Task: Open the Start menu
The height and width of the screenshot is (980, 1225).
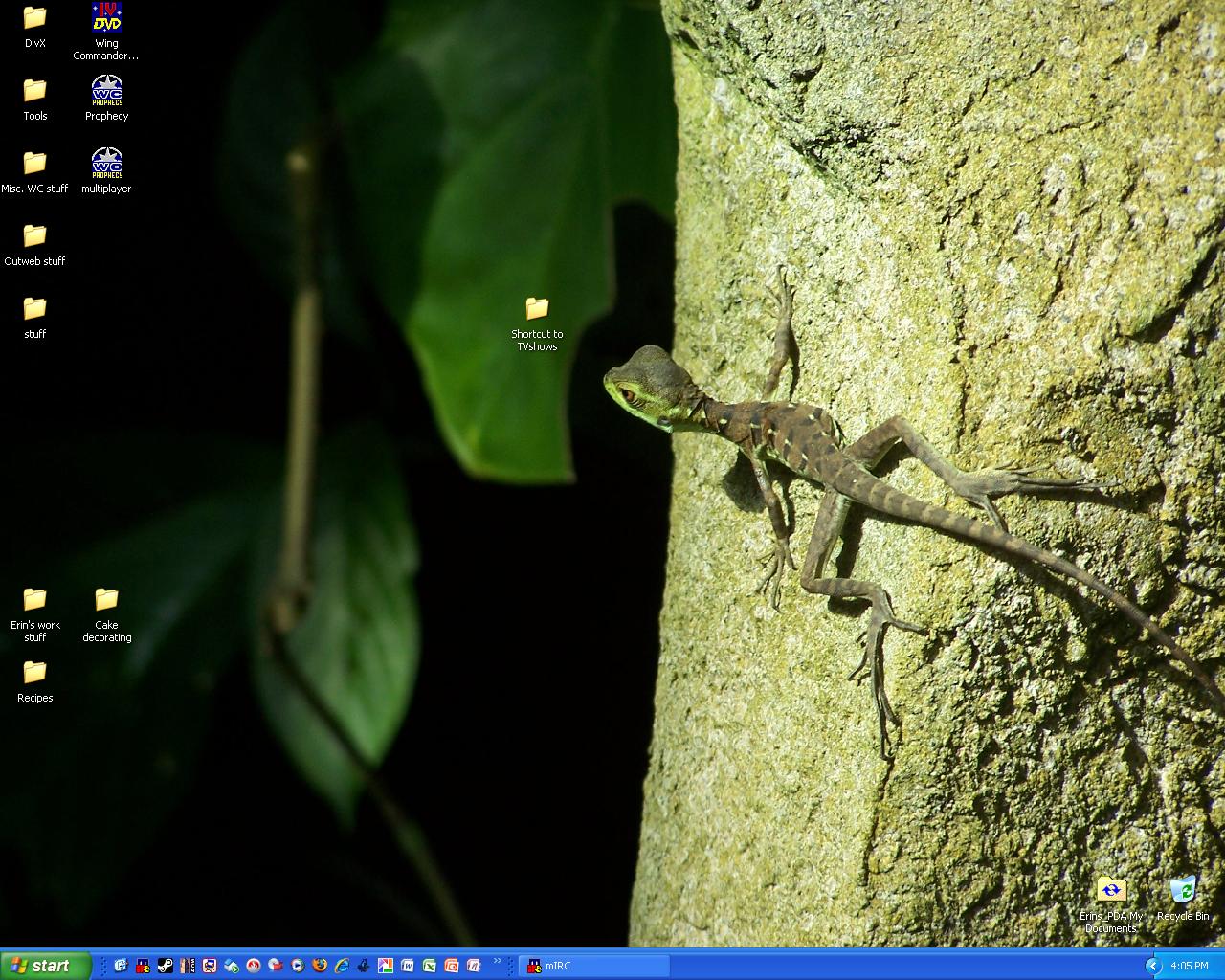Action: click(43, 965)
